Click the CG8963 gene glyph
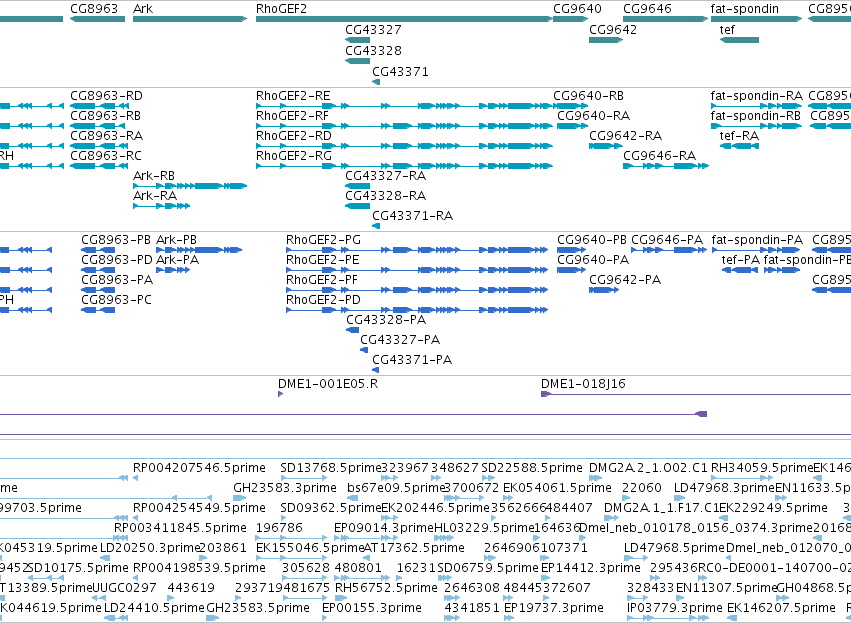The width and height of the screenshot is (851, 623). pos(98,19)
